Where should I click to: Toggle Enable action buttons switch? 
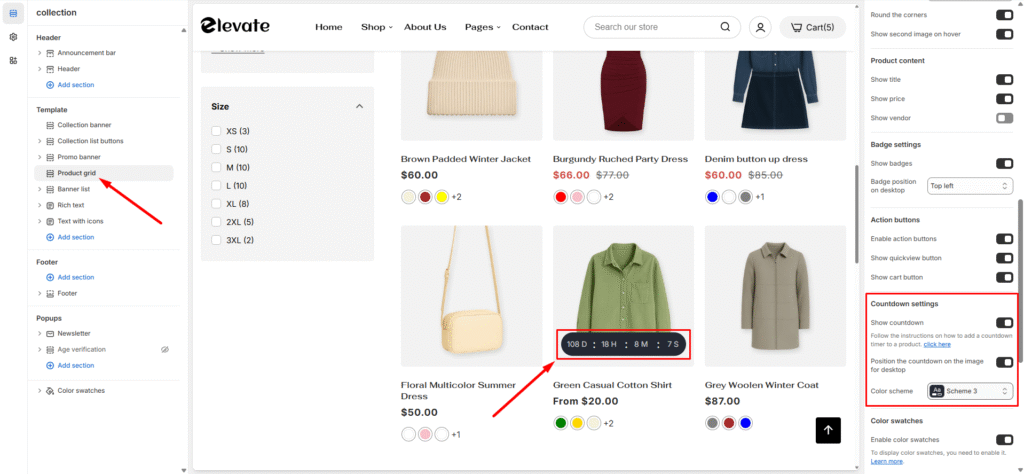click(1004, 239)
